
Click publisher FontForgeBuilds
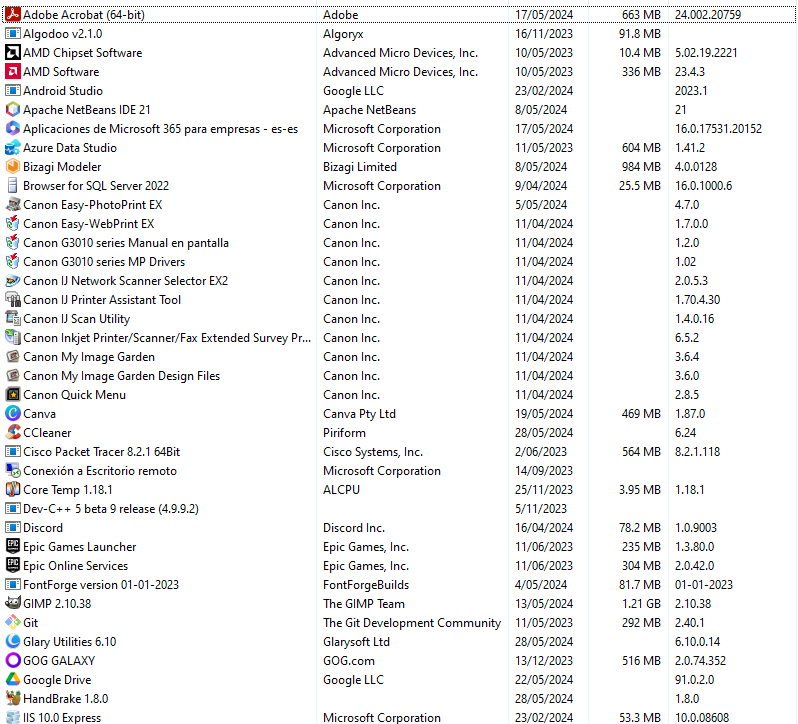click(366, 585)
